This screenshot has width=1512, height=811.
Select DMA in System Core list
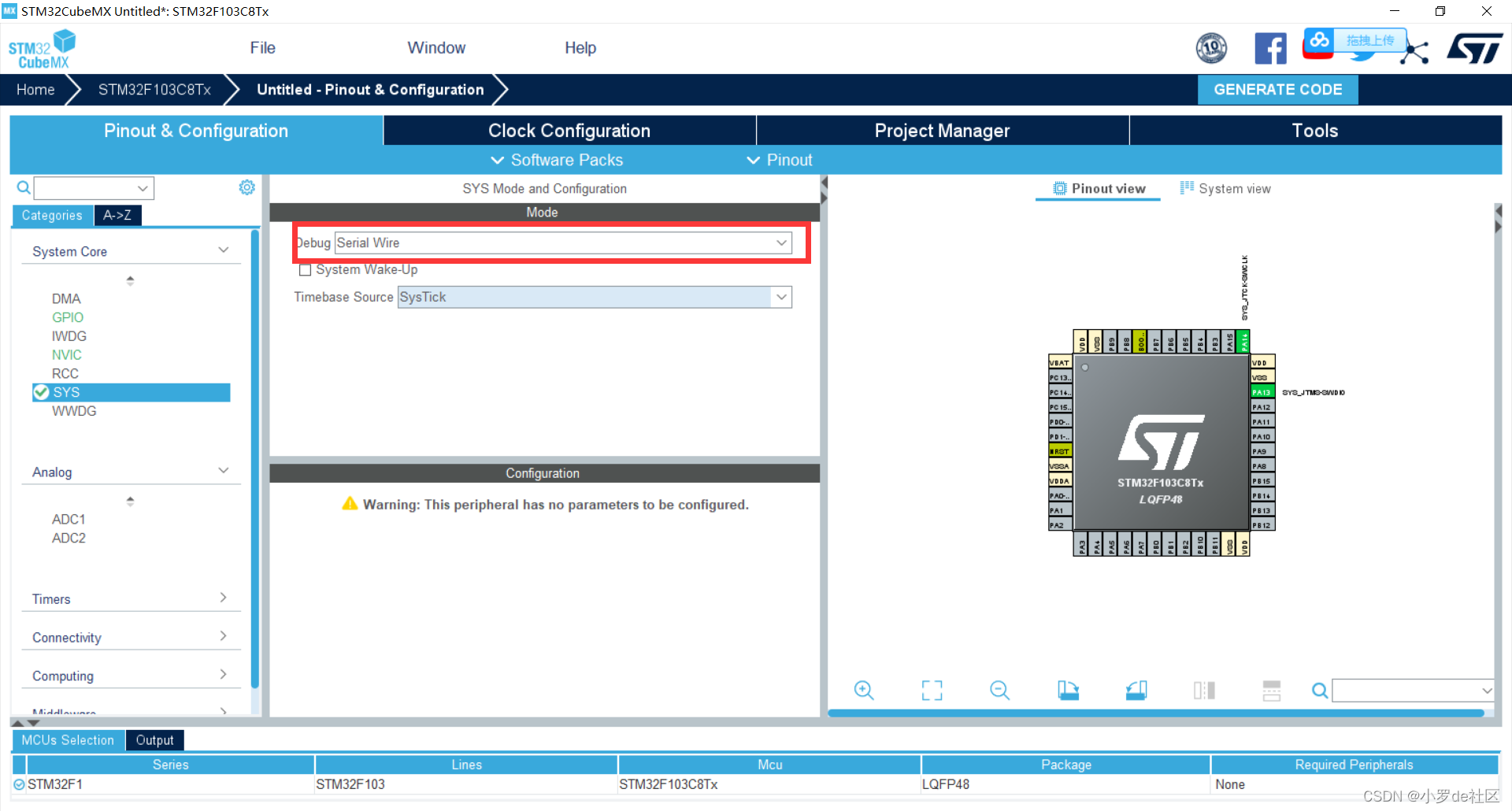(66, 298)
